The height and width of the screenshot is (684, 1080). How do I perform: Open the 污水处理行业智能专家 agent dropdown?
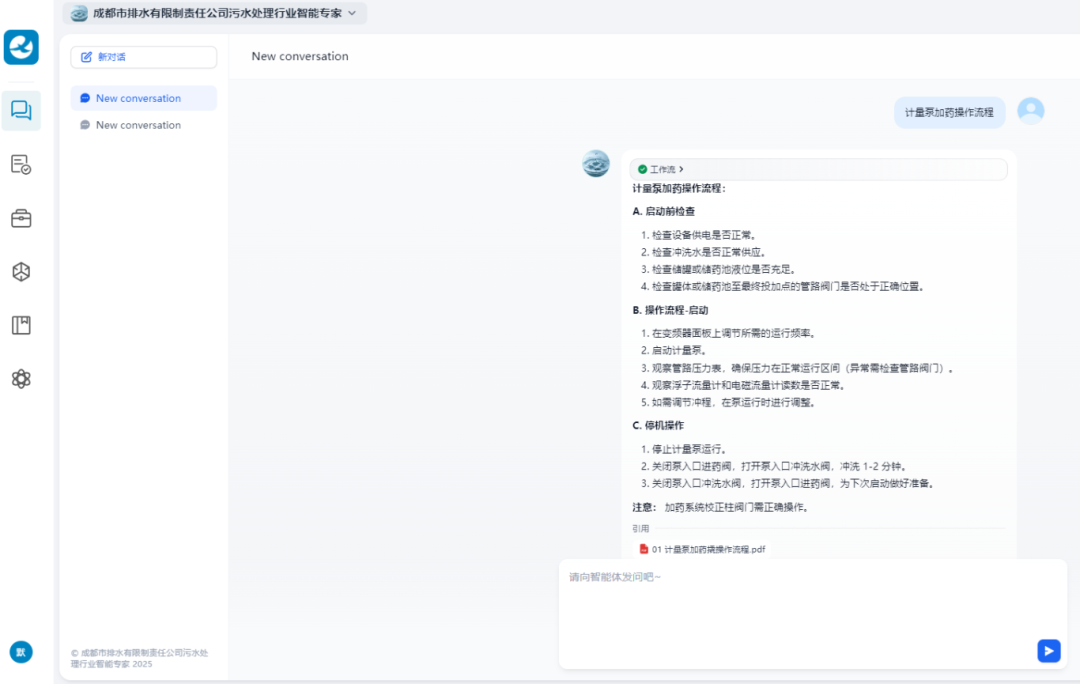point(214,13)
